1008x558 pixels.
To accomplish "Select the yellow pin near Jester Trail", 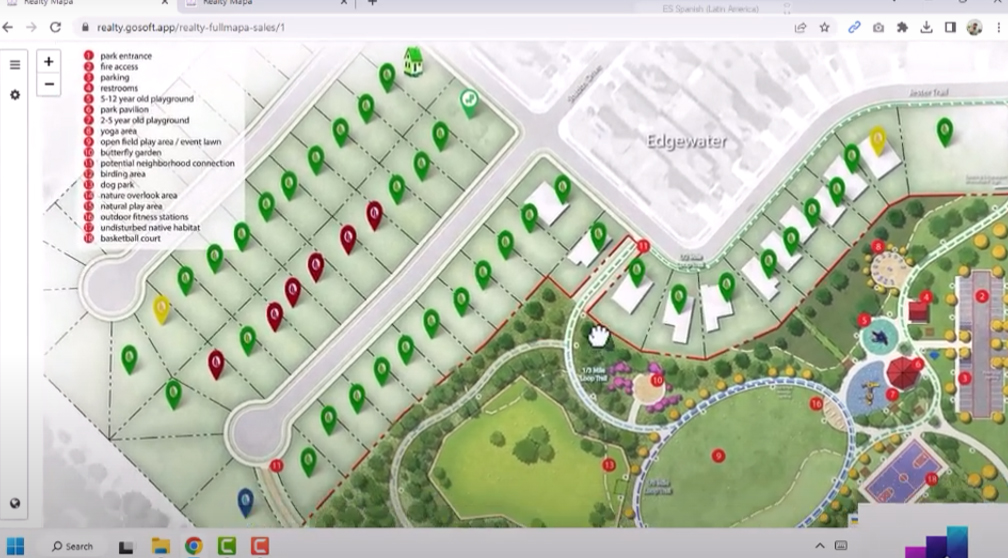I will click(878, 139).
